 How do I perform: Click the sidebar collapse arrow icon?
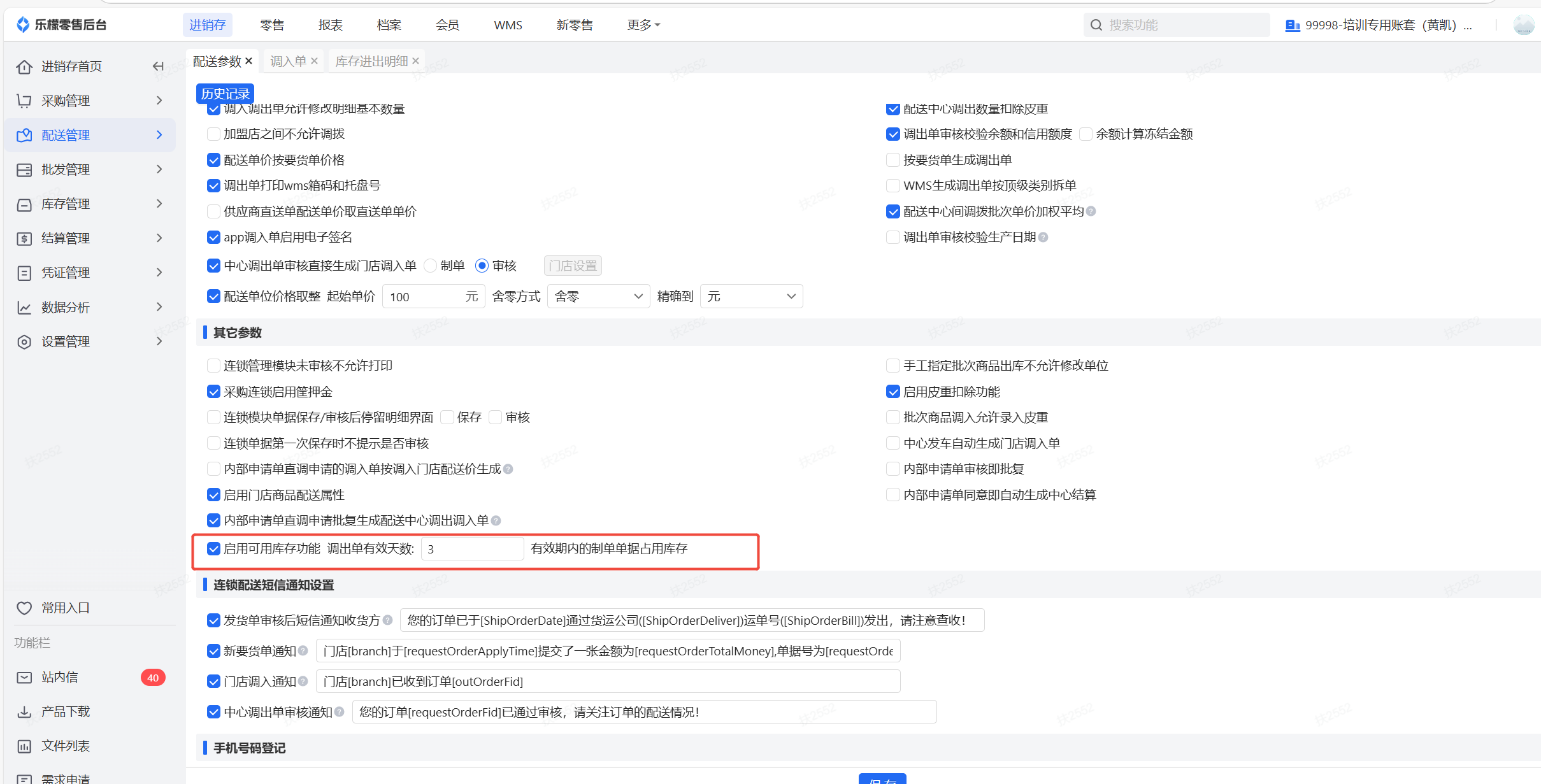coord(158,66)
